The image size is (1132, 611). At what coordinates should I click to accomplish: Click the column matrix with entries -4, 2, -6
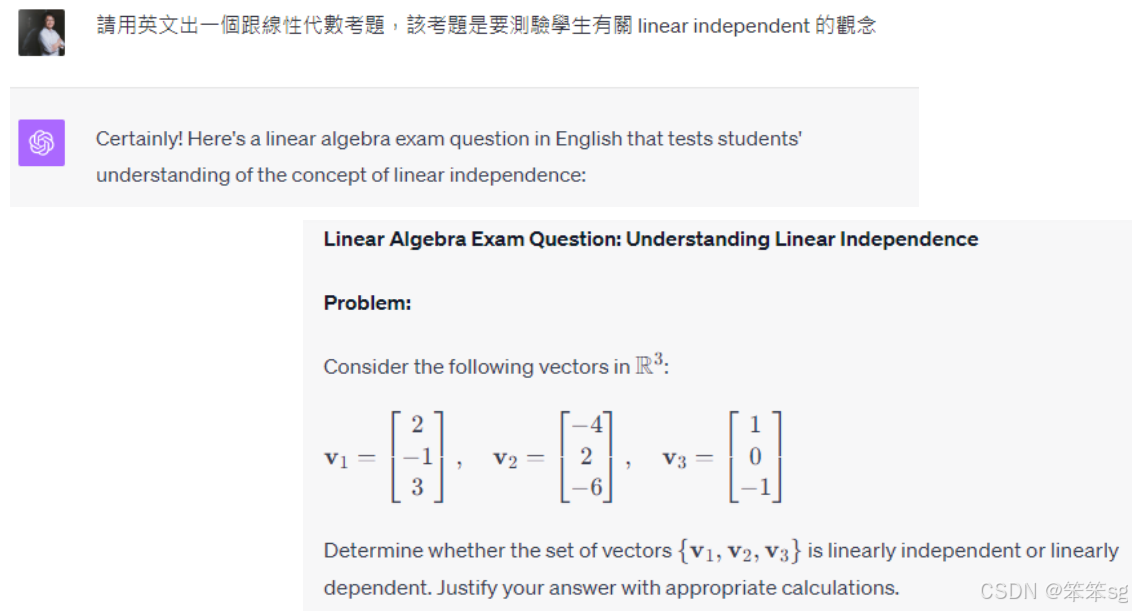point(586,457)
